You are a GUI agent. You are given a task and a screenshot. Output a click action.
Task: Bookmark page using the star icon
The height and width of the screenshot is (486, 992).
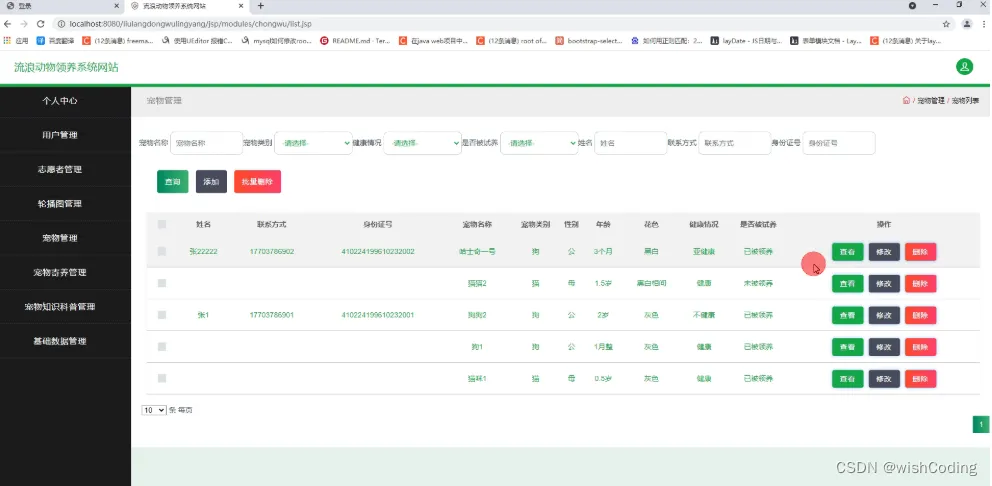coord(946,24)
